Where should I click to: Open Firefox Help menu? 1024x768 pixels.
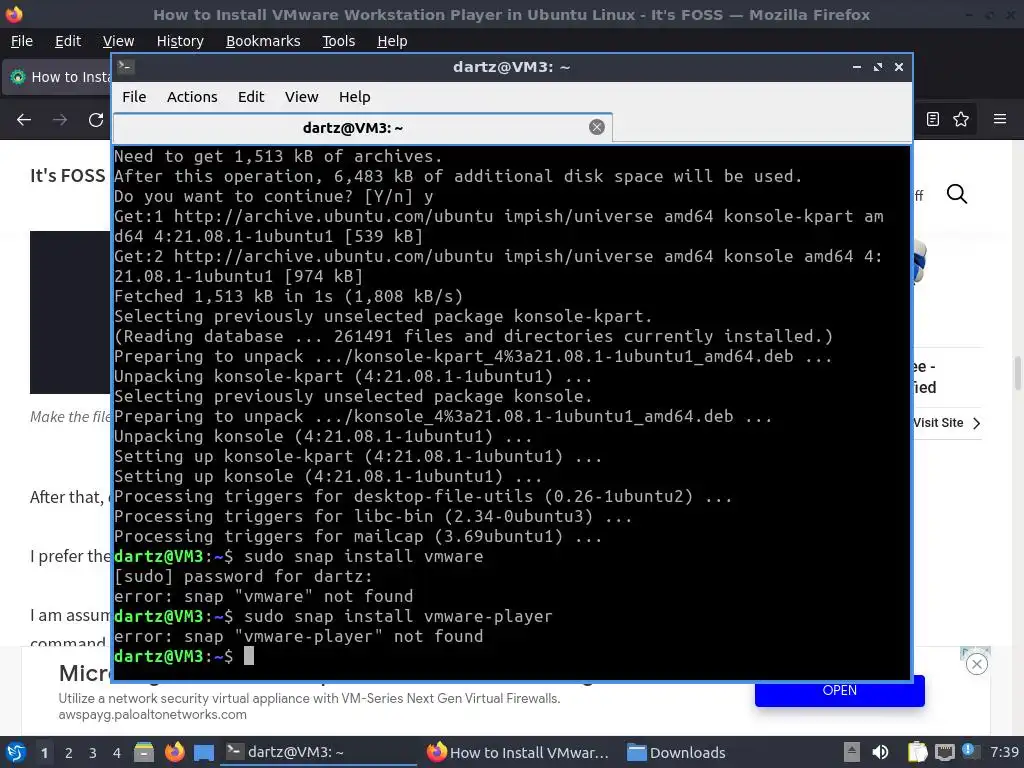[392, 41]
